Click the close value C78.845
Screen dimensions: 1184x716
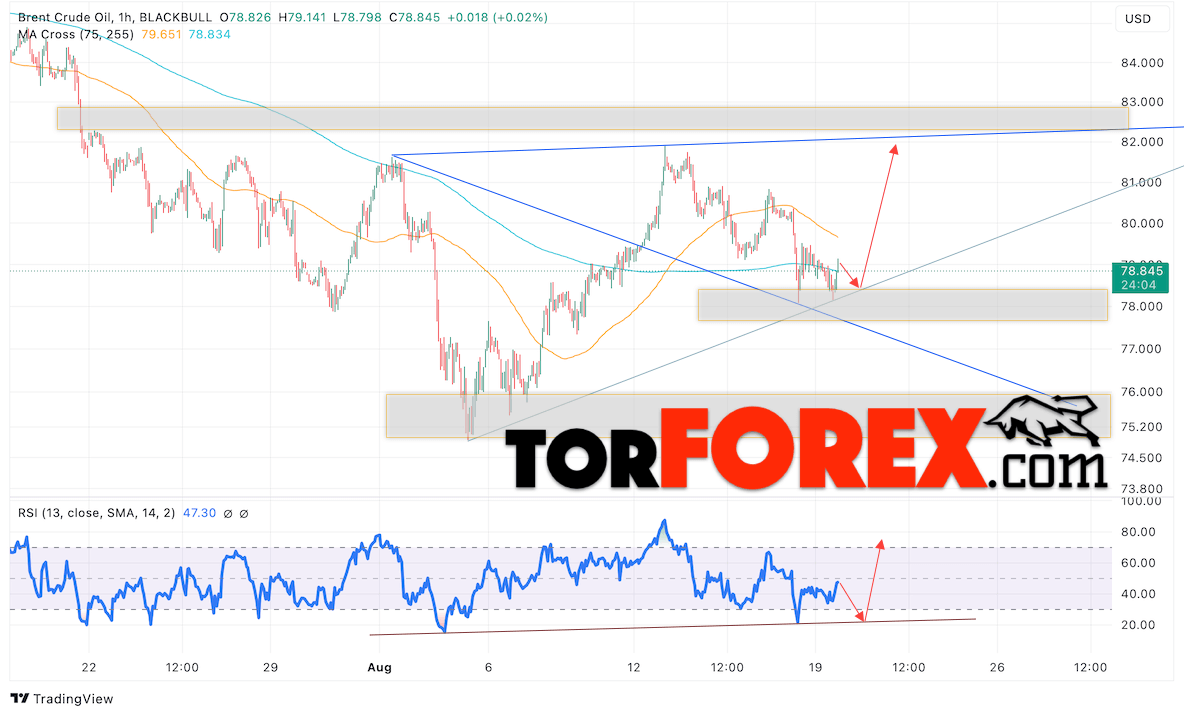pyautogui.click(x=415, y=17)
